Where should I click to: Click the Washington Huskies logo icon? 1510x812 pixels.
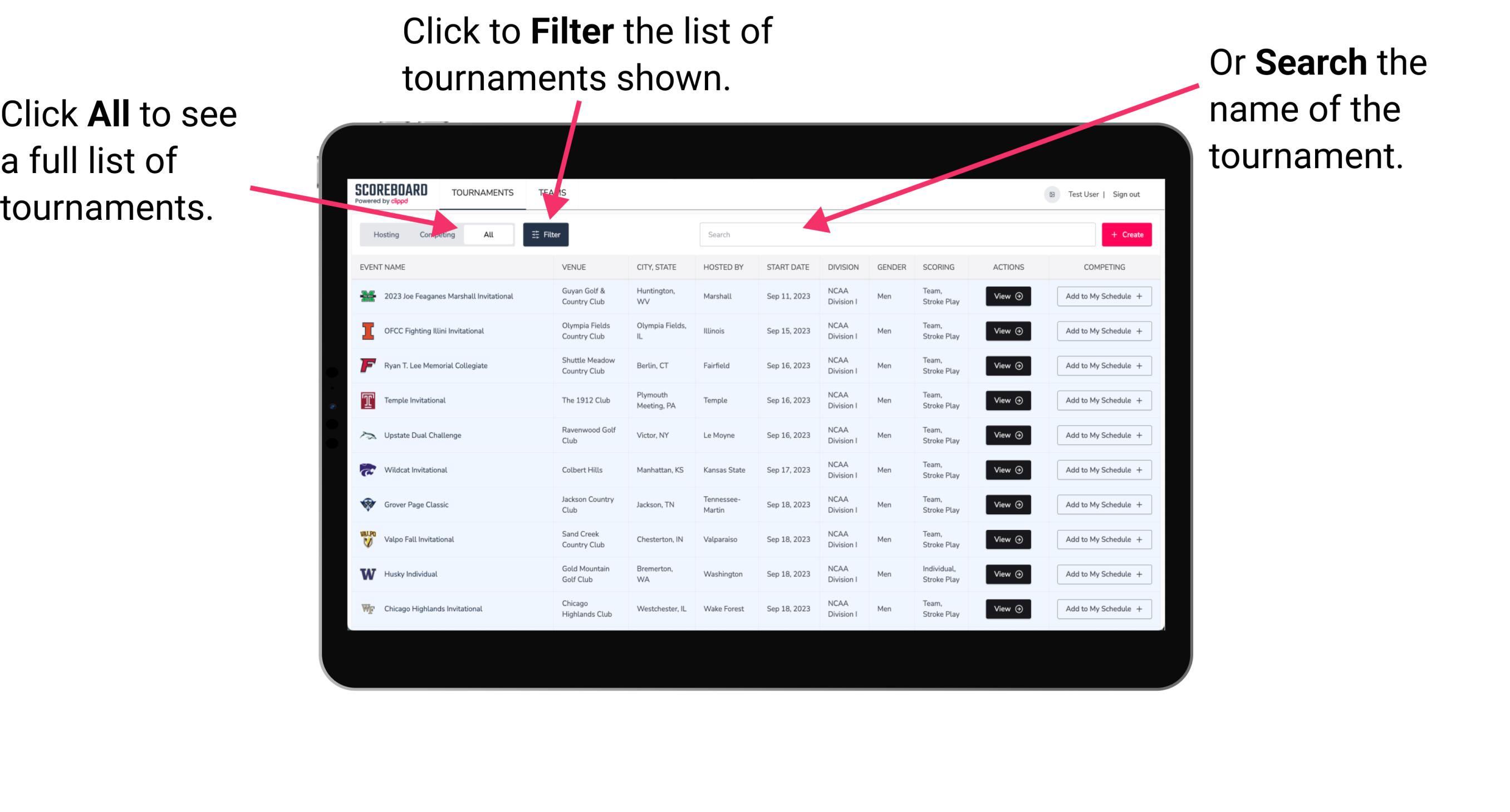tap(366, 574)
